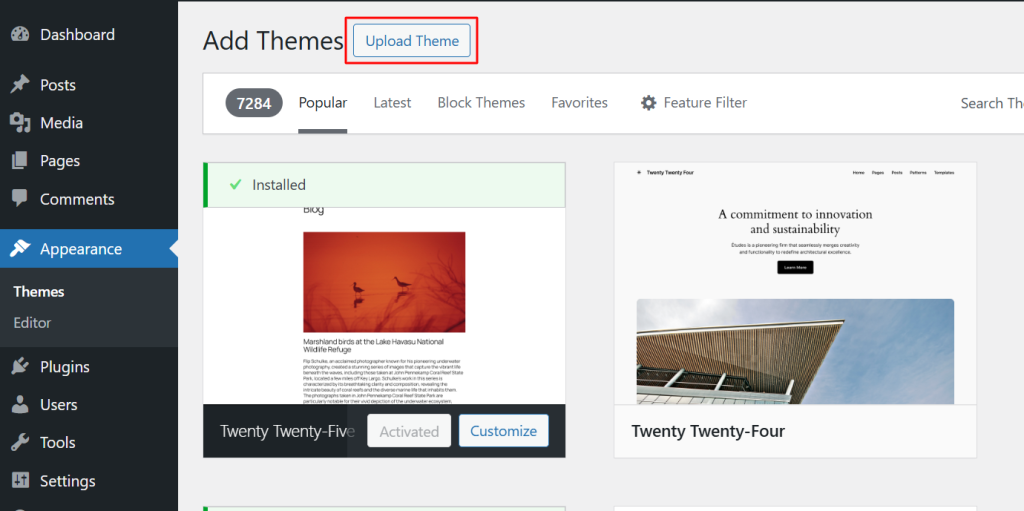Click the Search Themes input field
The height and width of the screenshot is (511, 1024).
(x=990, y=103)
